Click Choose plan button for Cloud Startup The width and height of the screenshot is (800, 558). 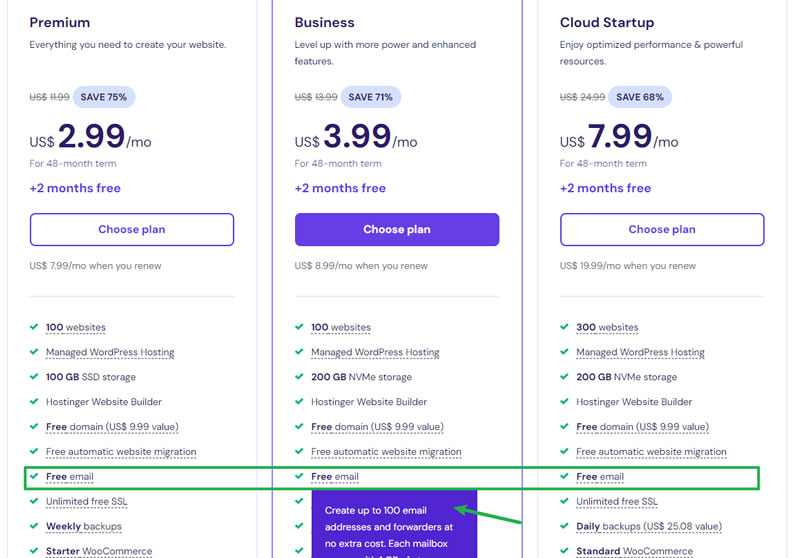662,230
